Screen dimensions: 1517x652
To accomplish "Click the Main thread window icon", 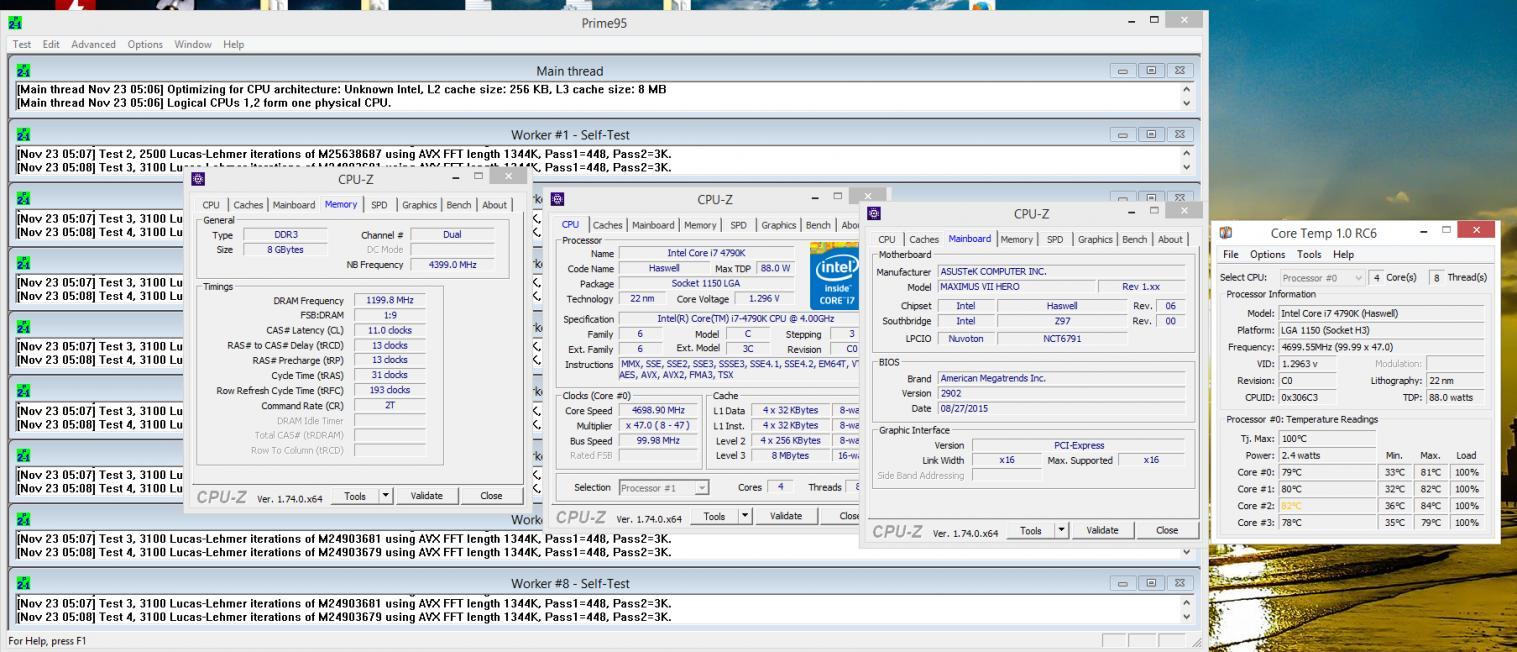I will [24, 71].
